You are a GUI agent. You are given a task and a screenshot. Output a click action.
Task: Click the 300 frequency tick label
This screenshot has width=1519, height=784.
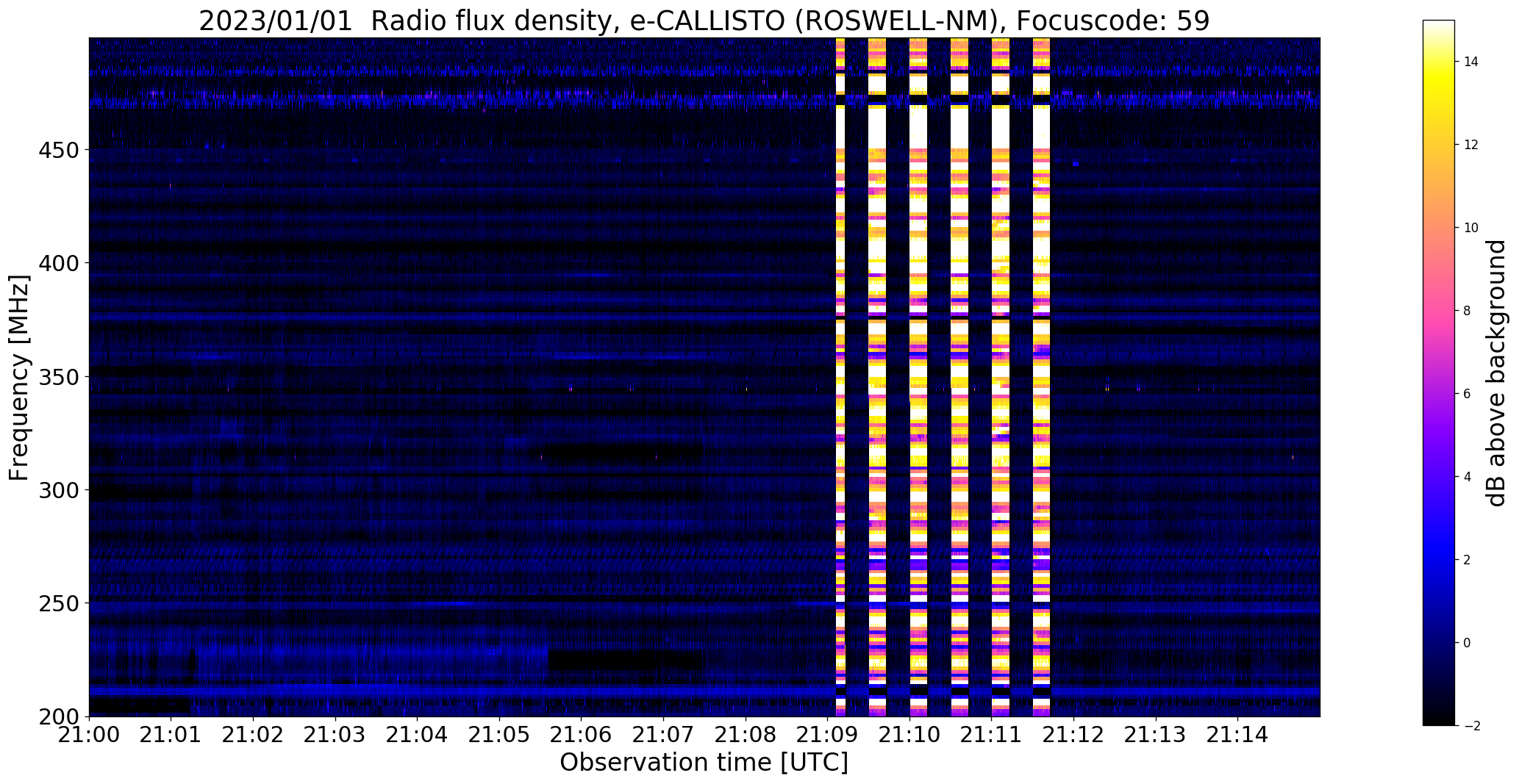[59, 490]
